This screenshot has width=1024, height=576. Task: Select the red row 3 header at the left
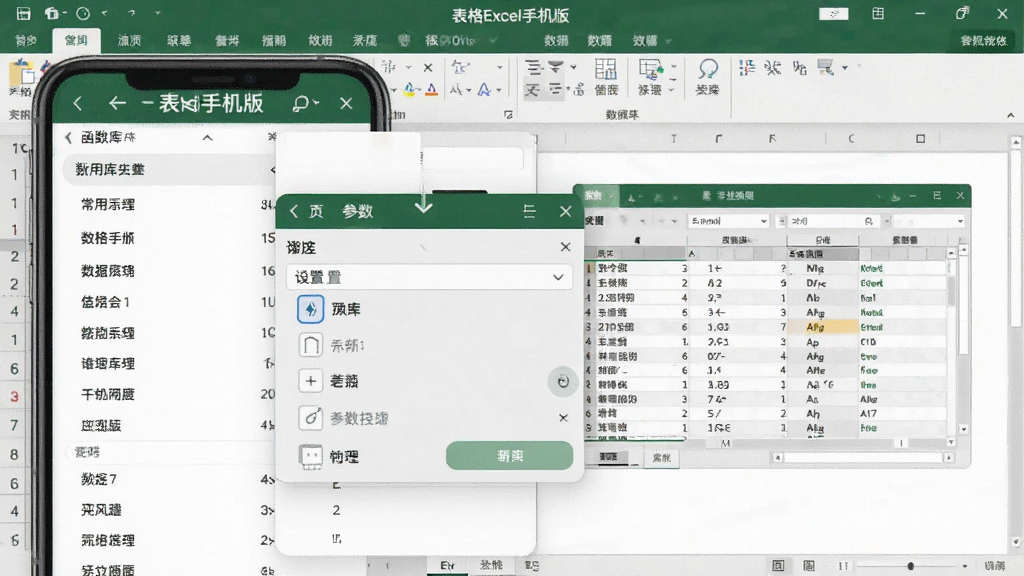pos(14,396)
